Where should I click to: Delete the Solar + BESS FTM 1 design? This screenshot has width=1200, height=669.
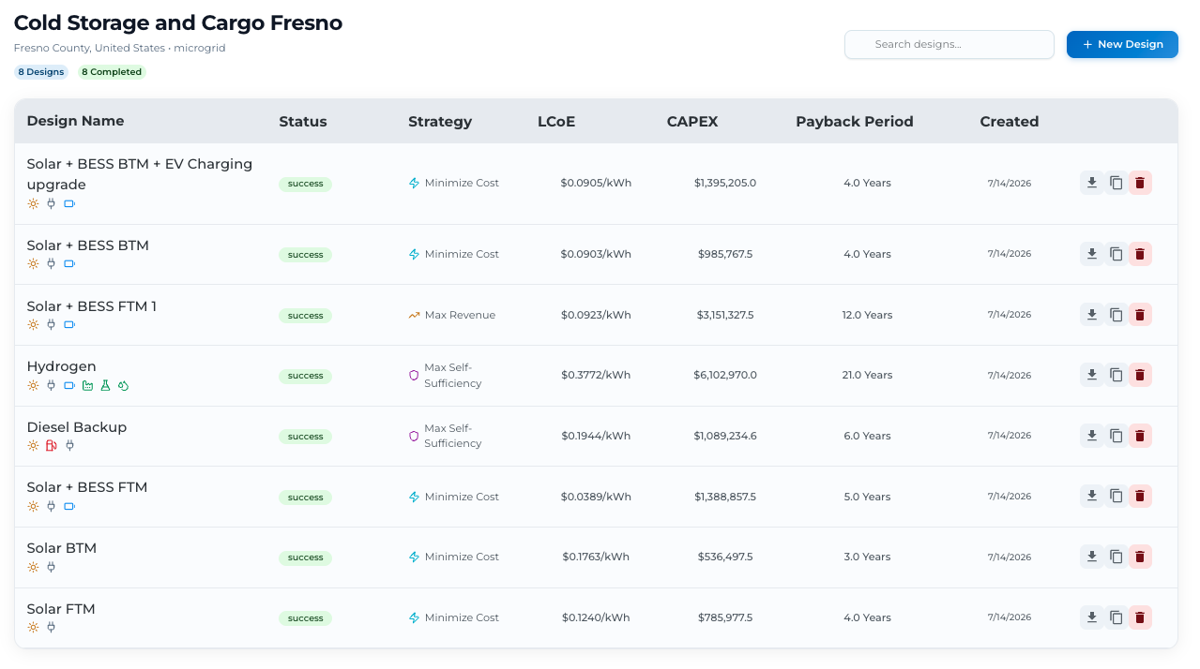tap(1140, 315)
